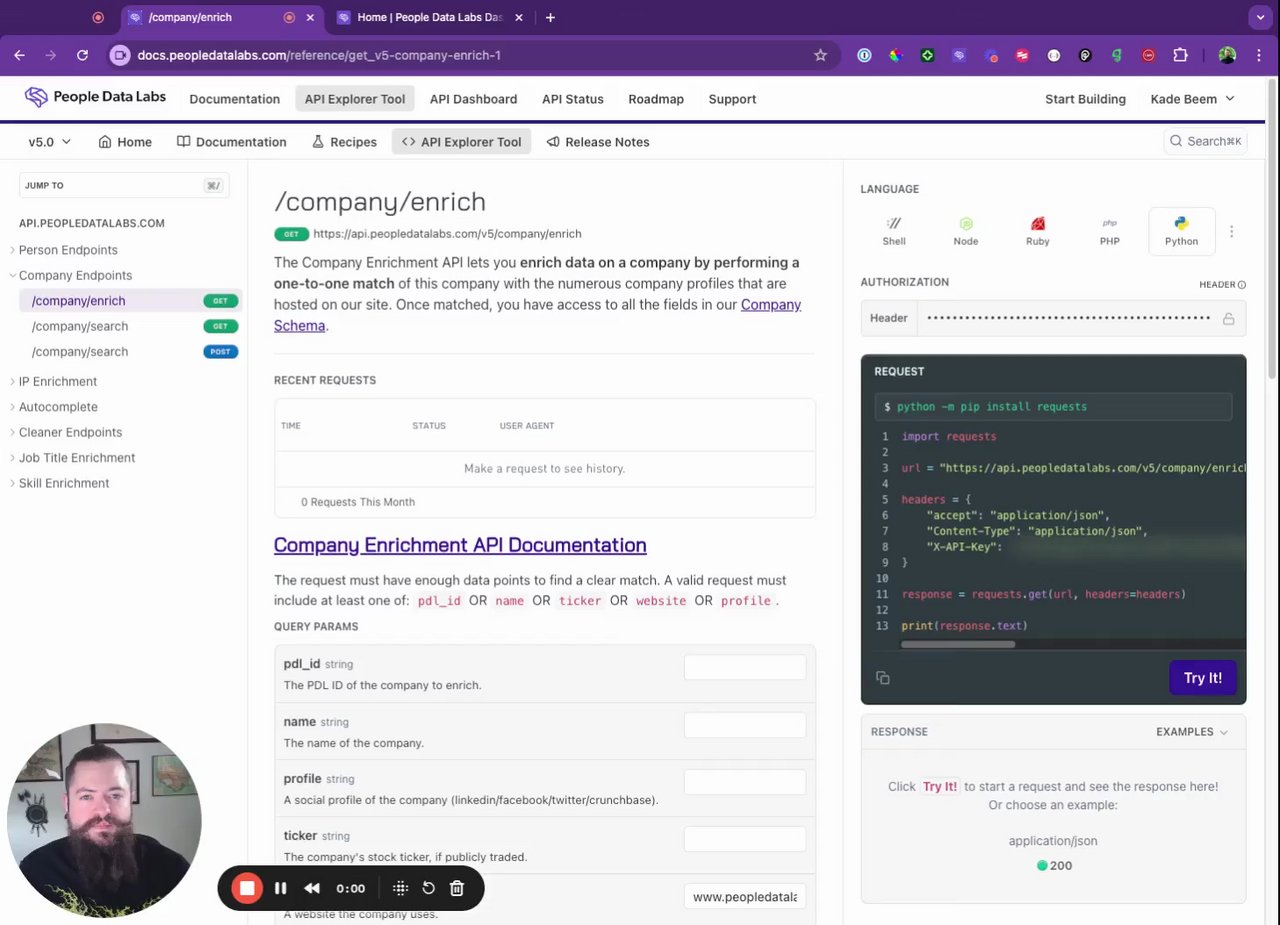
Task: Open the Chrome three-dot menu
Action: click(1259, 55)
